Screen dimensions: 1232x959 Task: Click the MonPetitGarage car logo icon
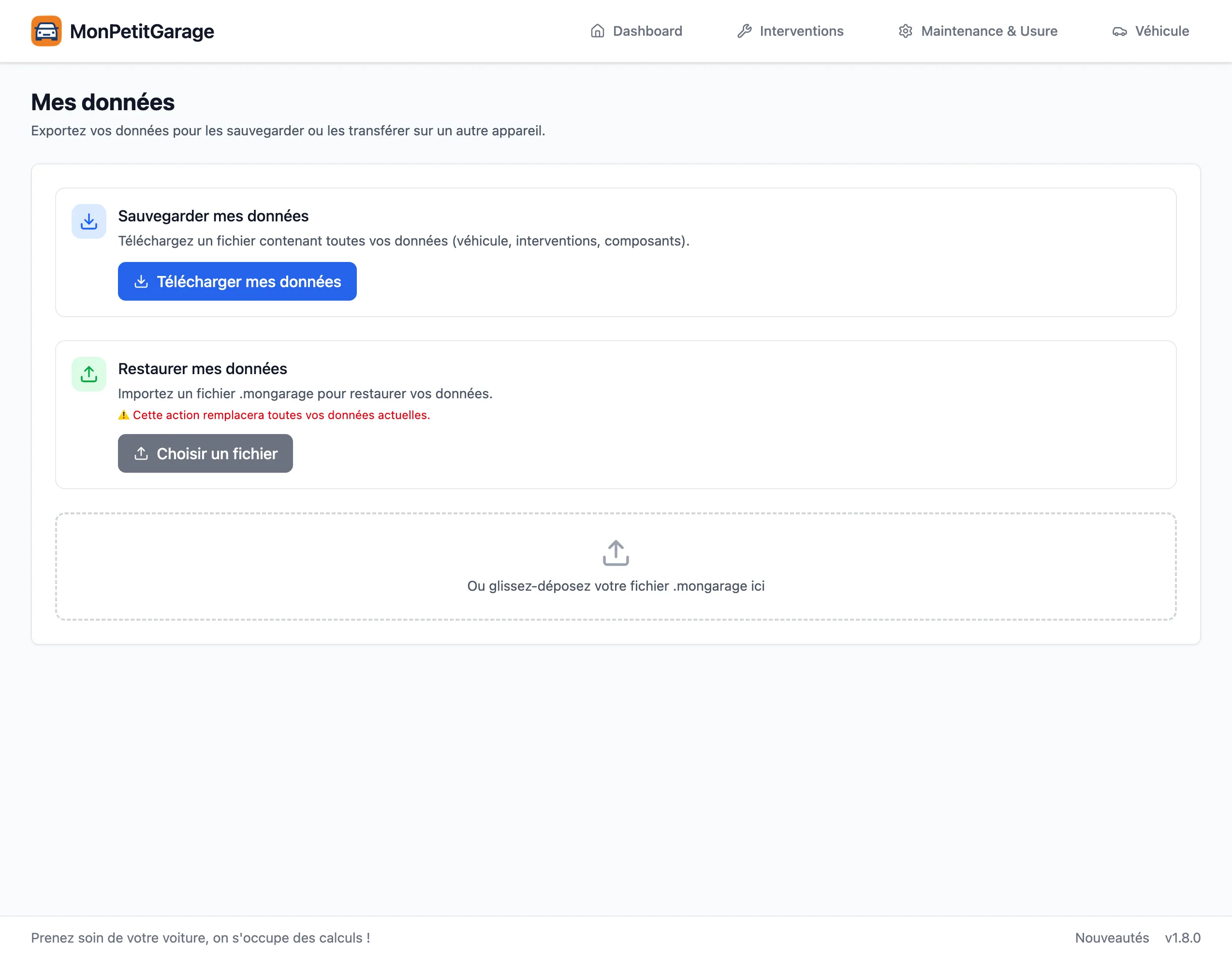[46, 31]
